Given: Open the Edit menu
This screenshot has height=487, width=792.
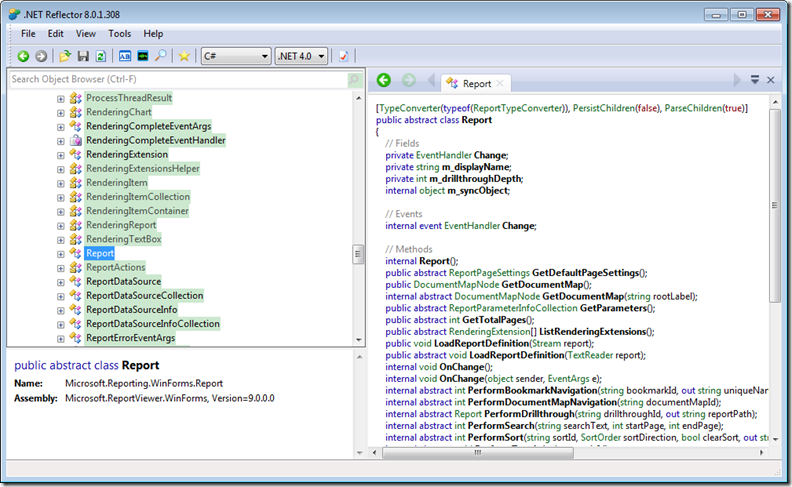Looking at the screenshot, I should pos(56,34).
